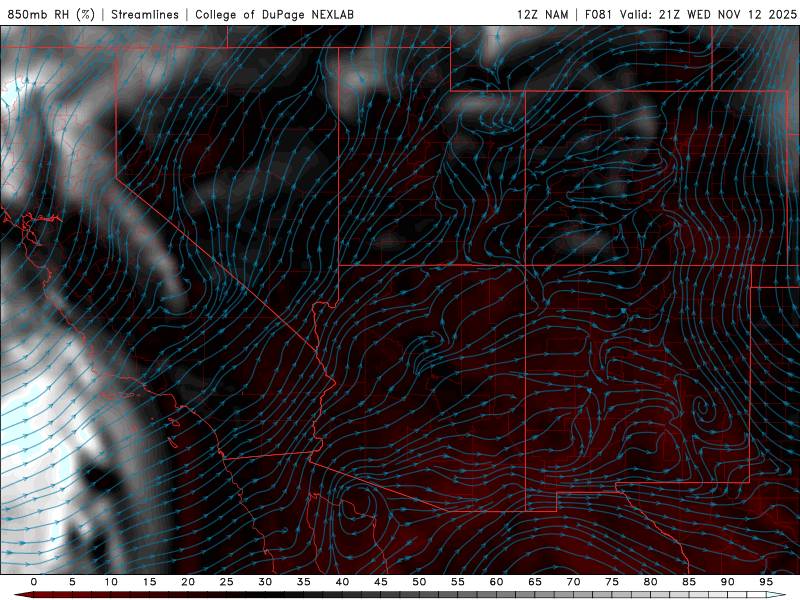Click the dark red left arrow of color bar
The height and width of the screenshot is (600, 800).
(x=23, y=595)
